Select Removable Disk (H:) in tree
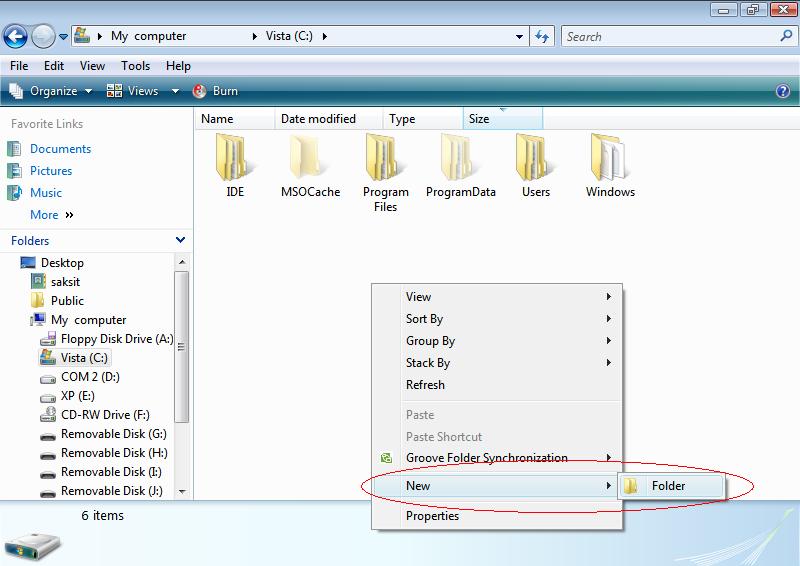 click(114, 453)
